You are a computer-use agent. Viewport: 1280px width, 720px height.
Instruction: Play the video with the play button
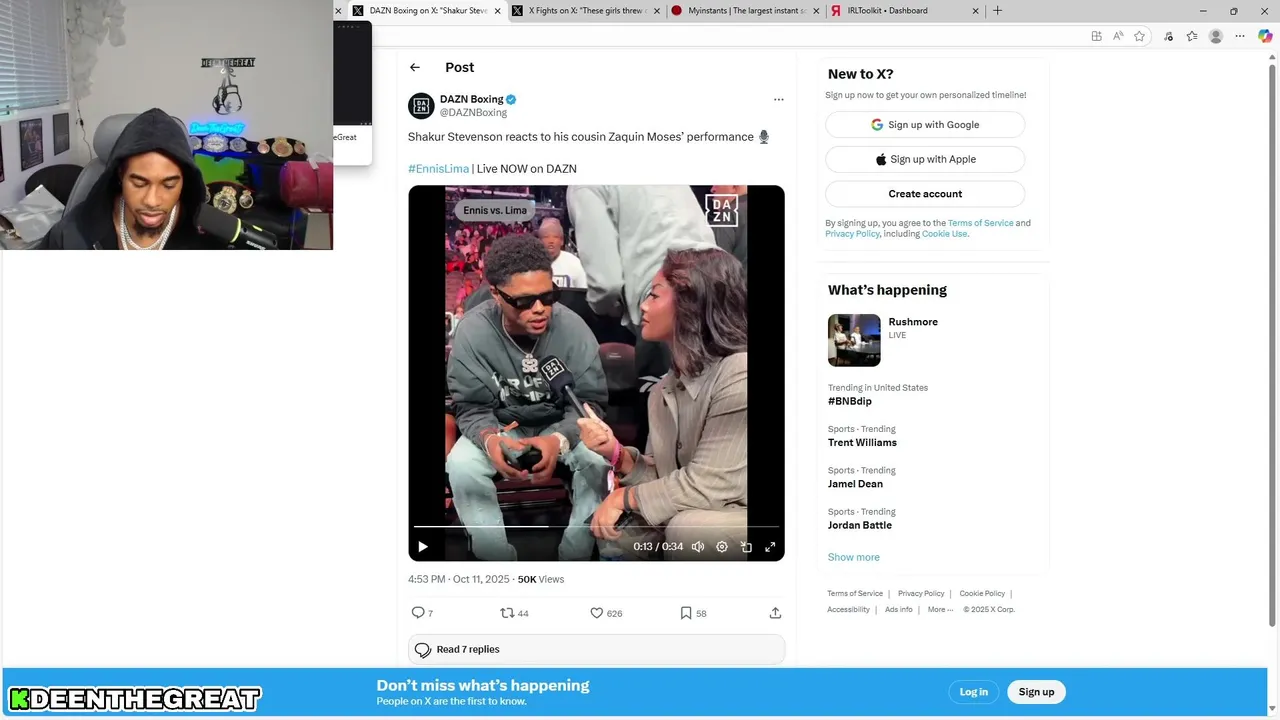point(423,546)
